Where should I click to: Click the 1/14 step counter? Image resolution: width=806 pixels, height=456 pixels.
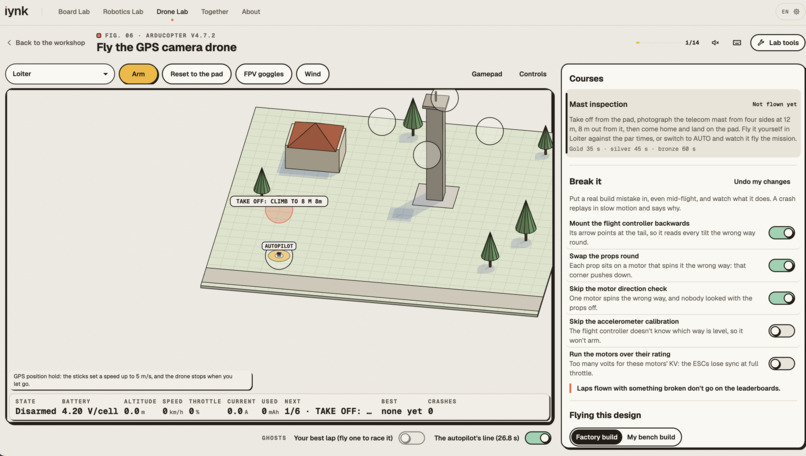[x=692, y=43]
